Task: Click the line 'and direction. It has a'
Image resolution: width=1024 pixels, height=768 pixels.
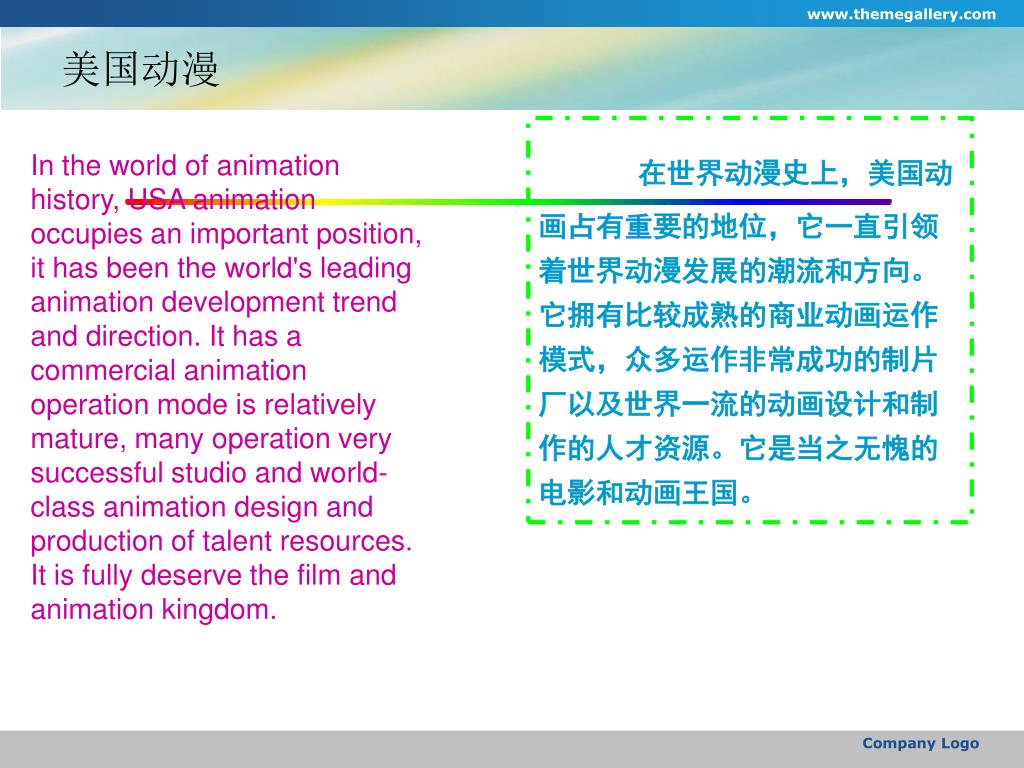Action: pyautogui.click(x=166, y=336)
